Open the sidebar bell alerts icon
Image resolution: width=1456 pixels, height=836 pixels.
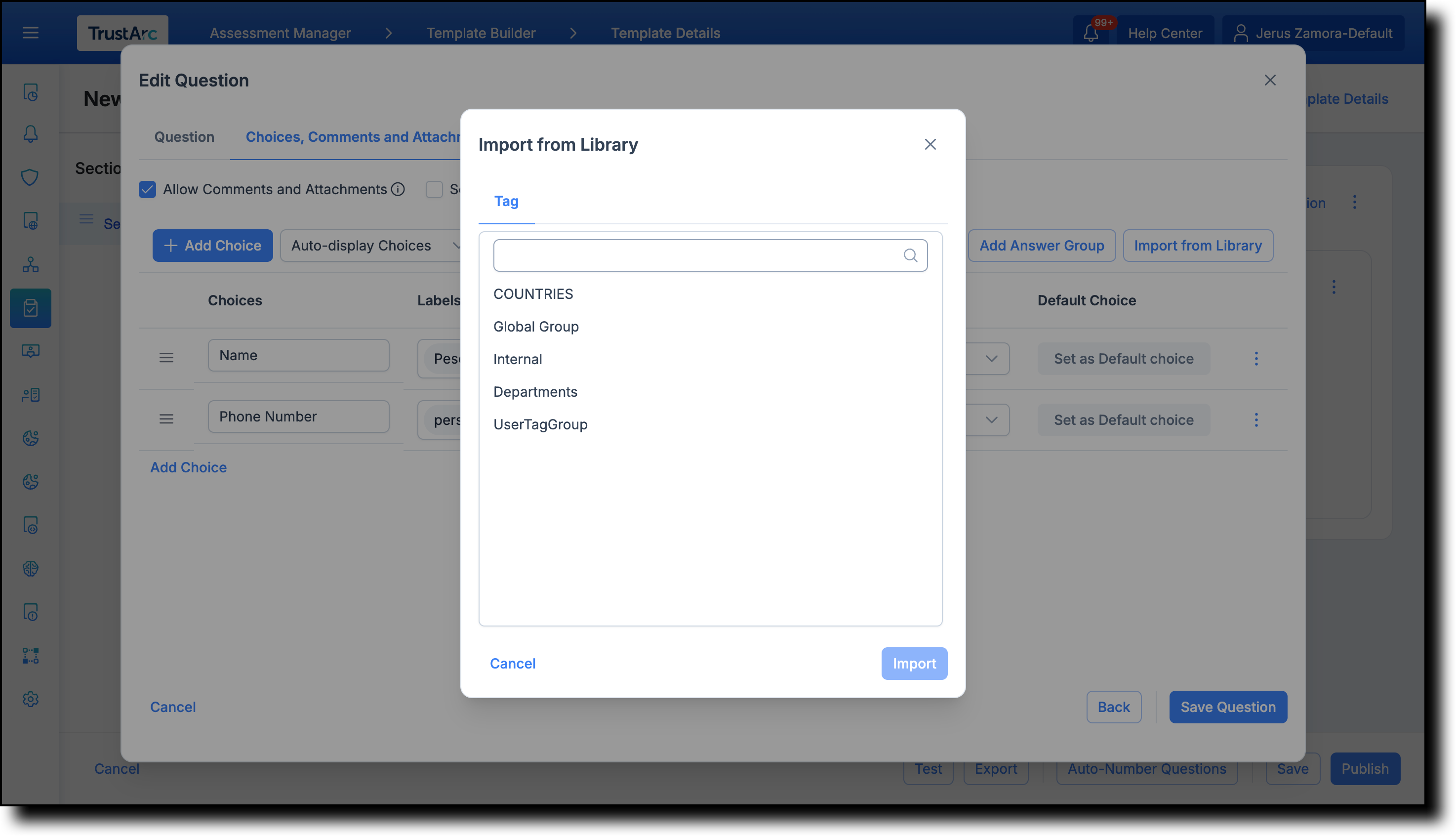point(31,134)
